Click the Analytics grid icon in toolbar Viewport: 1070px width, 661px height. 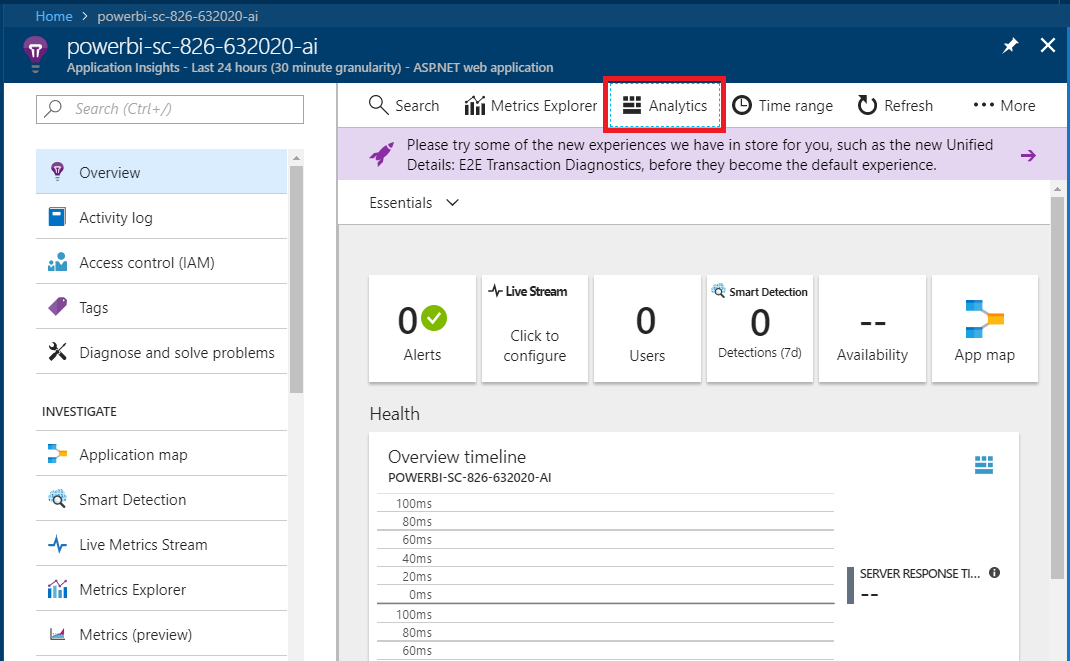[632, 105]
